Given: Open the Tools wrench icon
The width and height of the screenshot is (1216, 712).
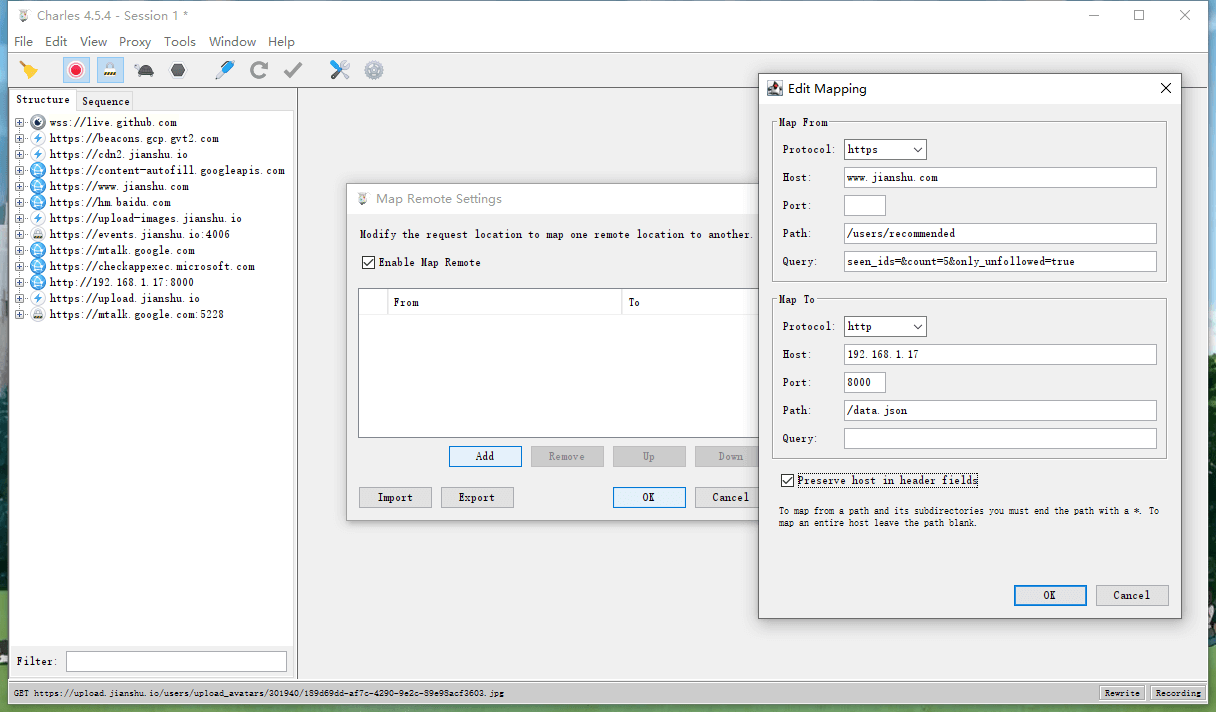Looking at the screenshot, I should pos(340,70).
